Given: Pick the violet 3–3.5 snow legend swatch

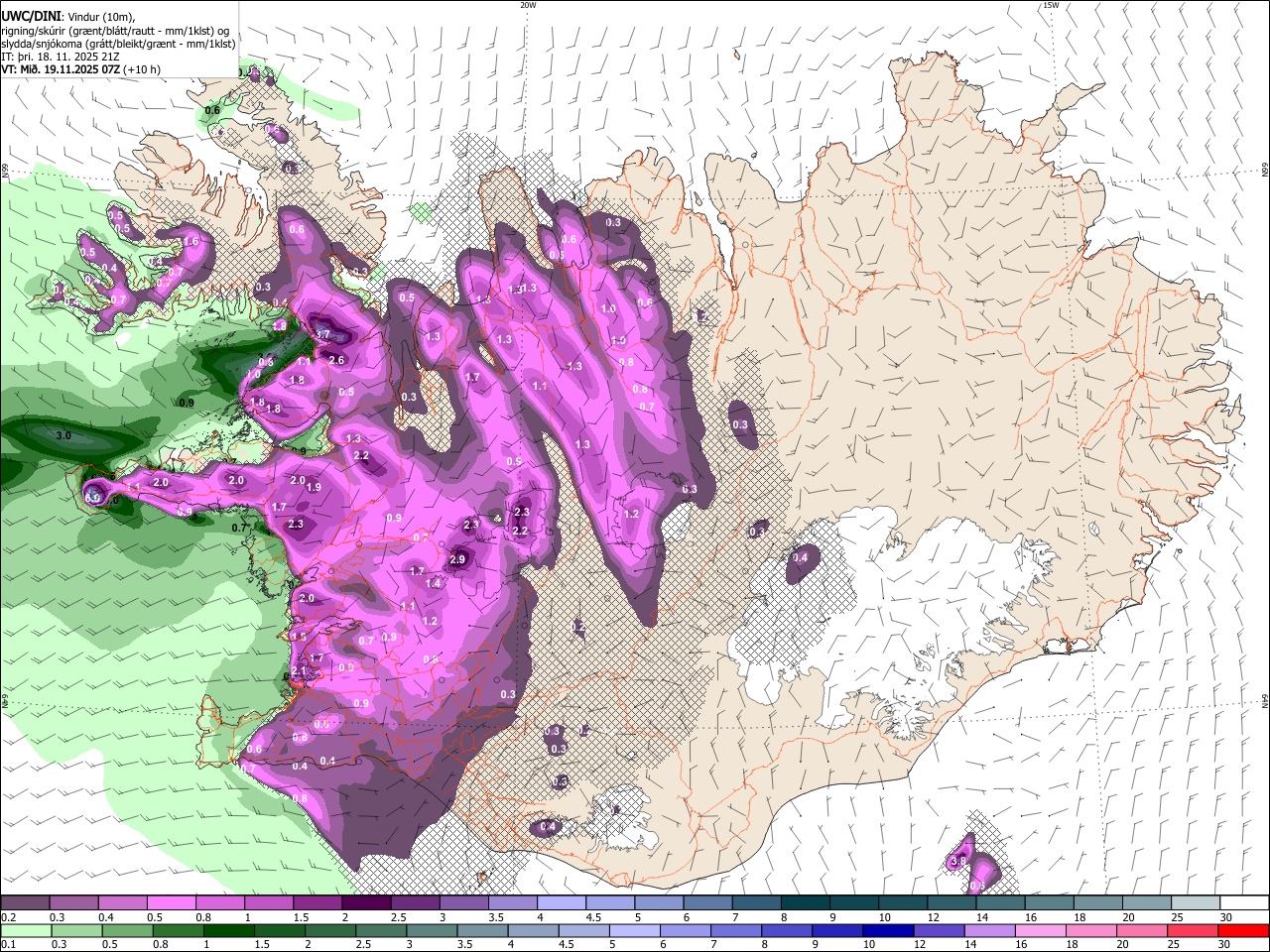Looking at the screenshot, I should [463, 903].
